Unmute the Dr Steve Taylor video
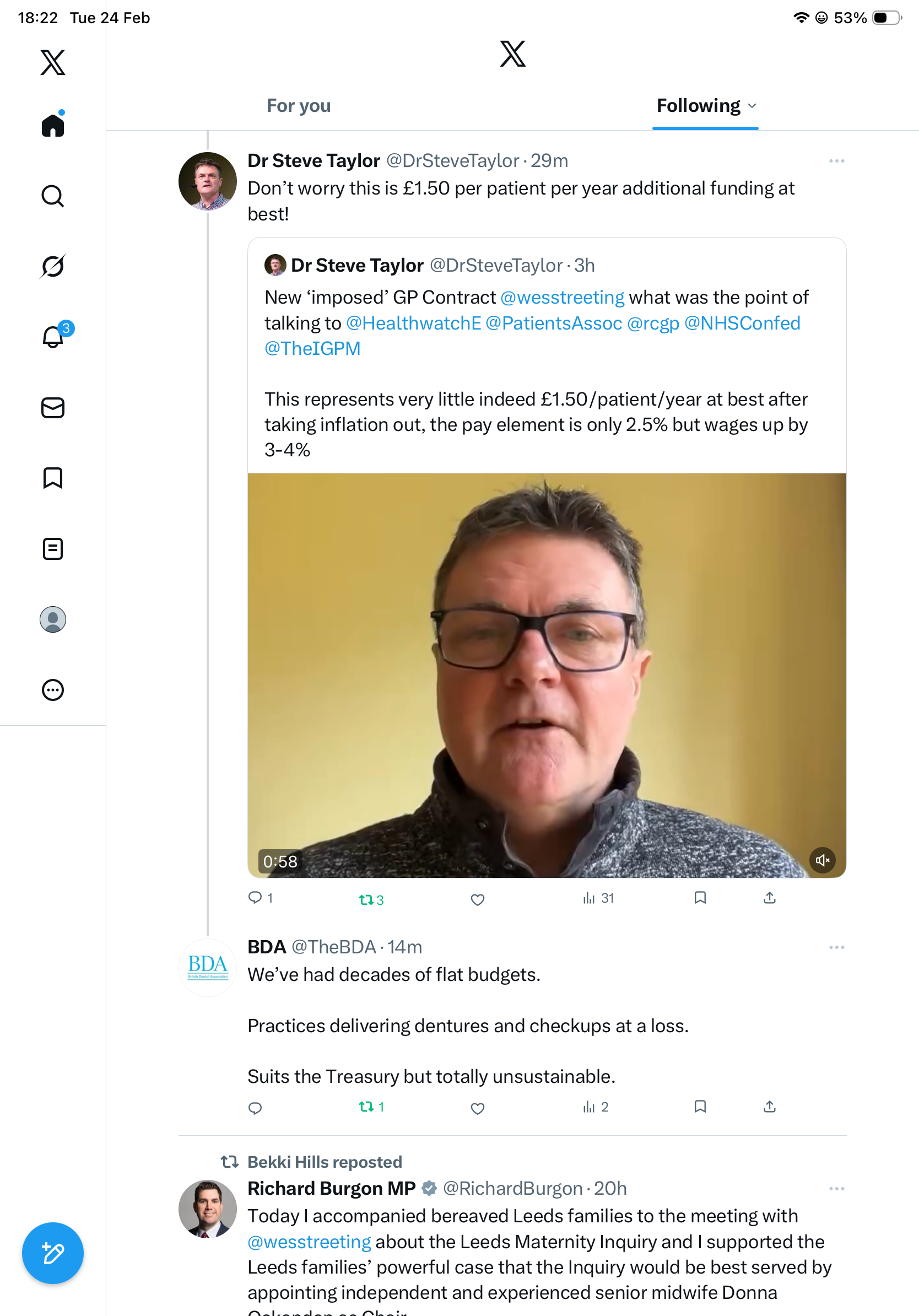Viewport: 919px width, 1316px height. tap(822, 860)
